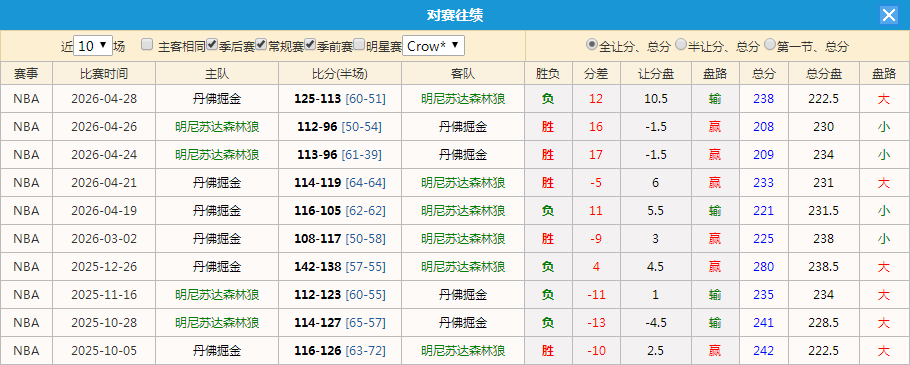Select 第一节、总分 radio option
The image size is (910, 365).
770,44
